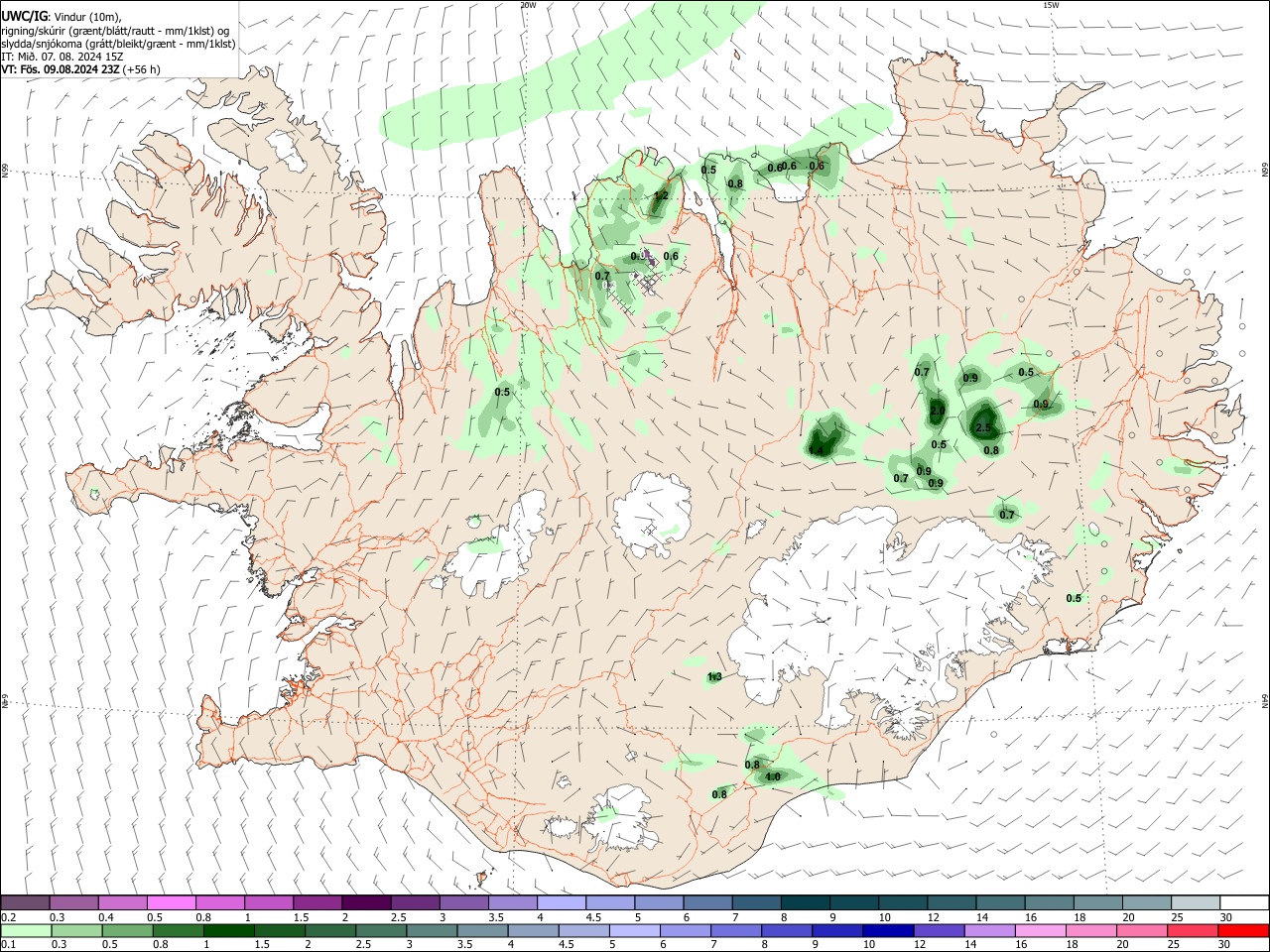Select the bottom-row grey-blue swatch labeled 4

coord(532,930)
